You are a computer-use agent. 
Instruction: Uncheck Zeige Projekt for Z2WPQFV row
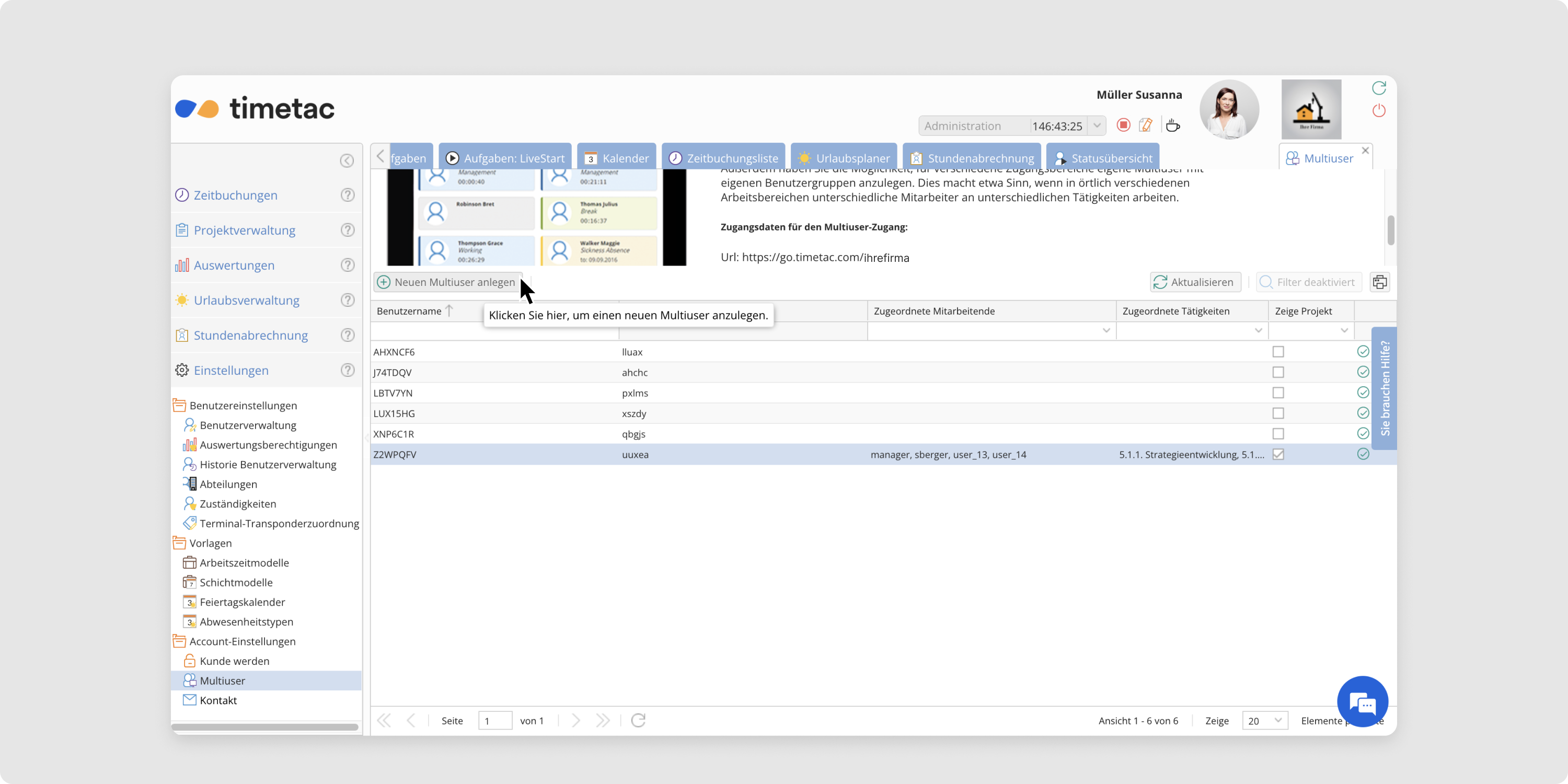coord(1278,454)
